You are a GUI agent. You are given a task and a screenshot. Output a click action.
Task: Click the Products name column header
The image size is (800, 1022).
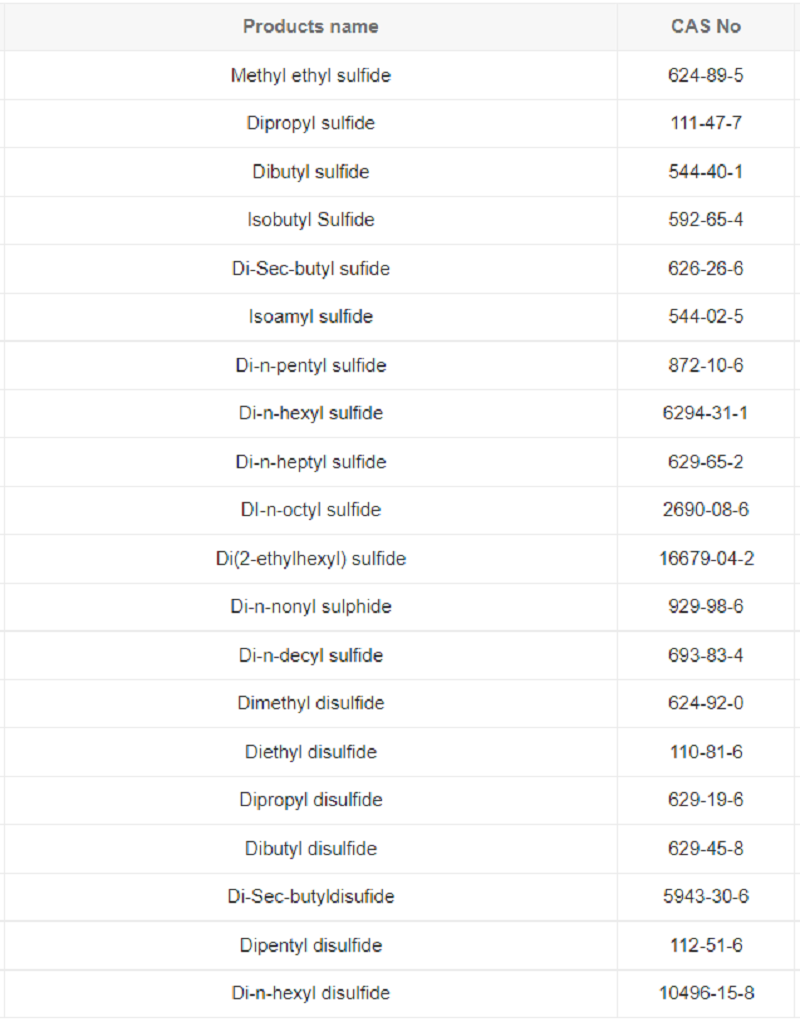click(310, 27)
